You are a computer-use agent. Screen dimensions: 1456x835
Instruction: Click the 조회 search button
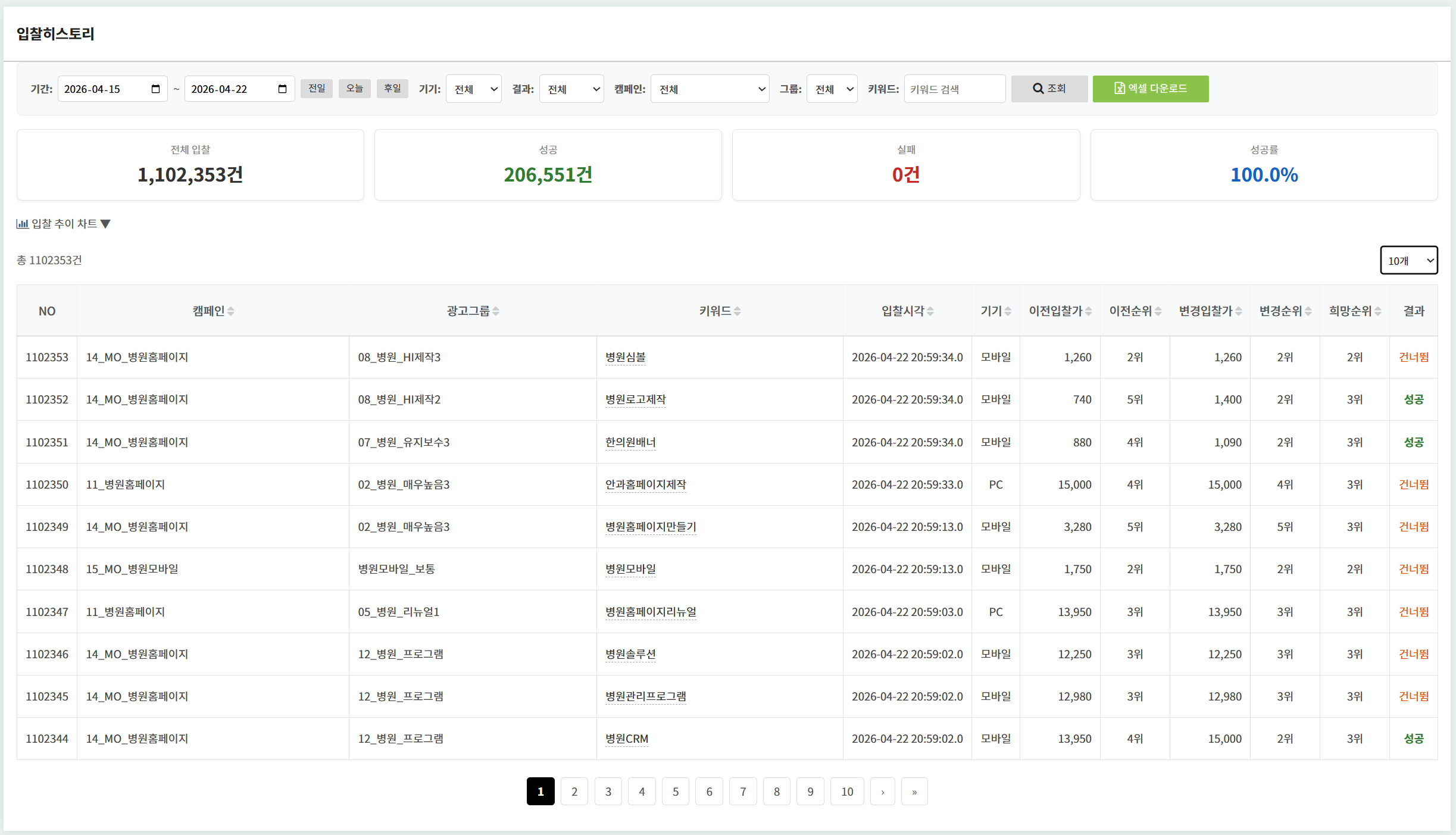pos(1049,89)
